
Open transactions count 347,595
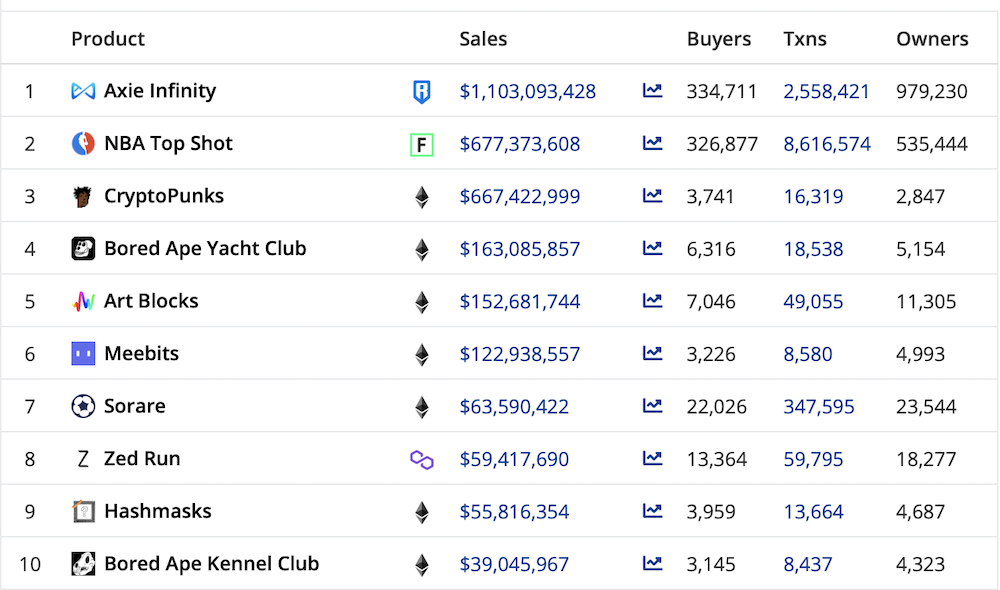click(819, 407)
